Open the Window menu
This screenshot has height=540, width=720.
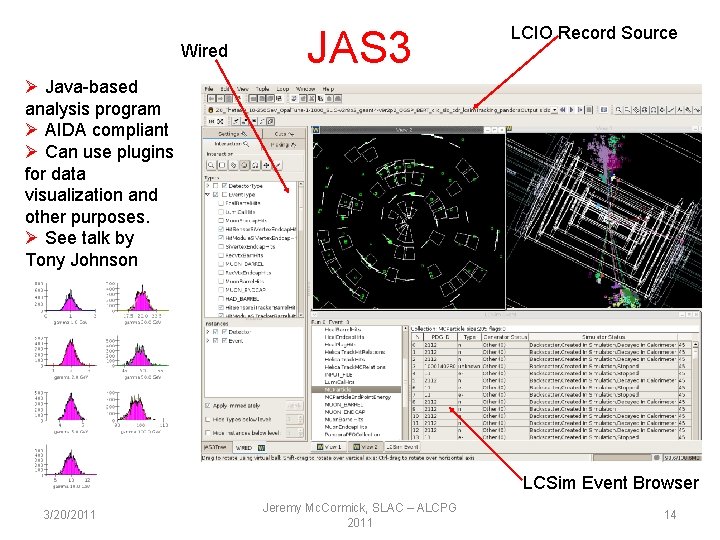pos(305,89)
